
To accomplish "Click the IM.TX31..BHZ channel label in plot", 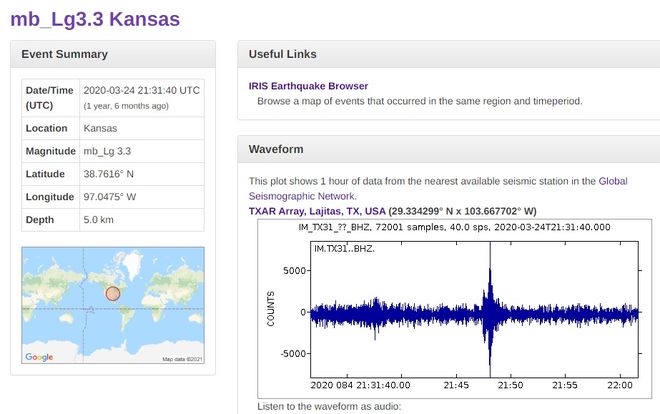I will tap(344, 247).
